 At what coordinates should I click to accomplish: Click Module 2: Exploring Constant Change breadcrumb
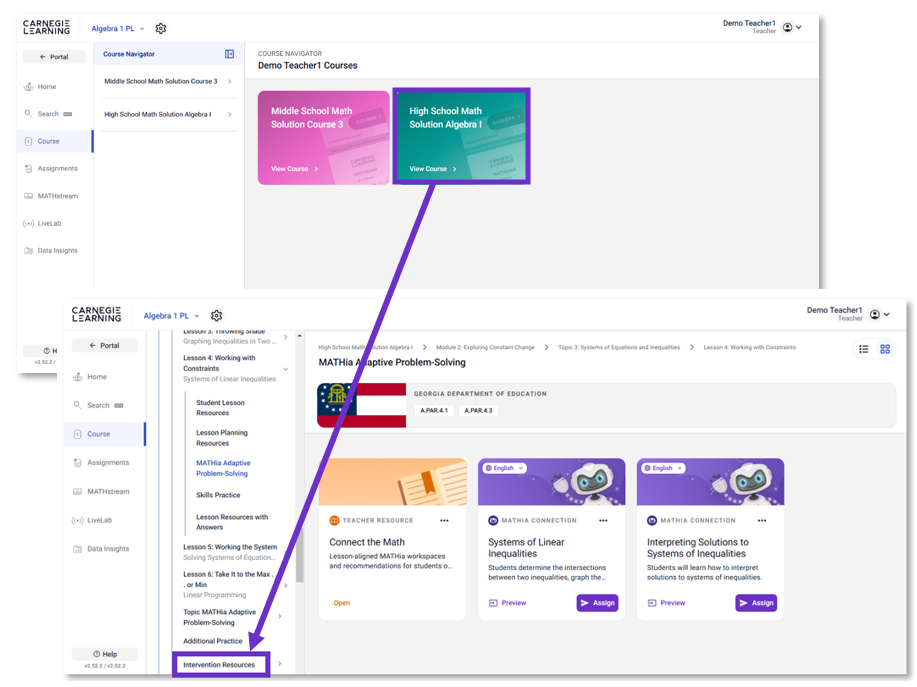coord(485,347)
